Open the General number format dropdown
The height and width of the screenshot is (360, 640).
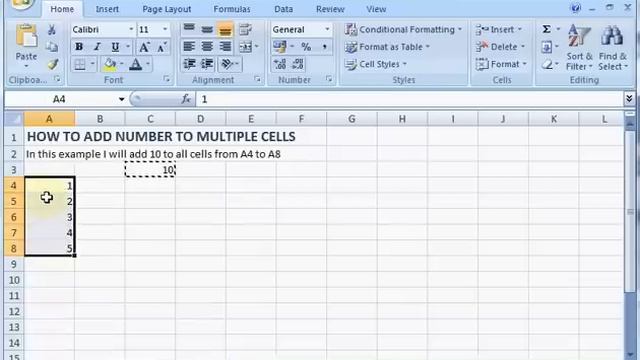pos(327,29)
